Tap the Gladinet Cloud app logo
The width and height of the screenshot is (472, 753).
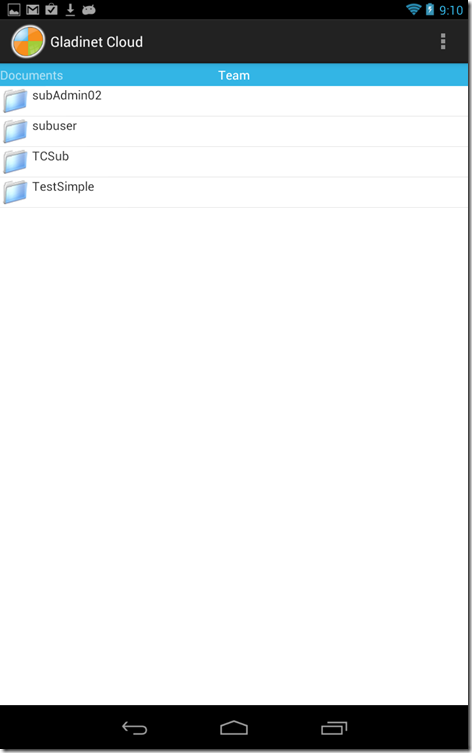tap(28, 42)
